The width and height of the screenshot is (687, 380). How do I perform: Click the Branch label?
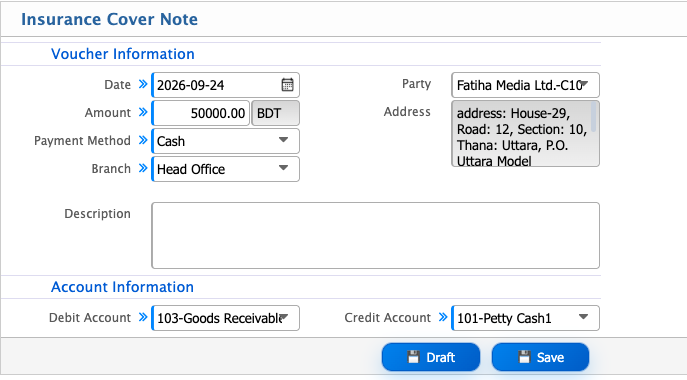[111, 169]
